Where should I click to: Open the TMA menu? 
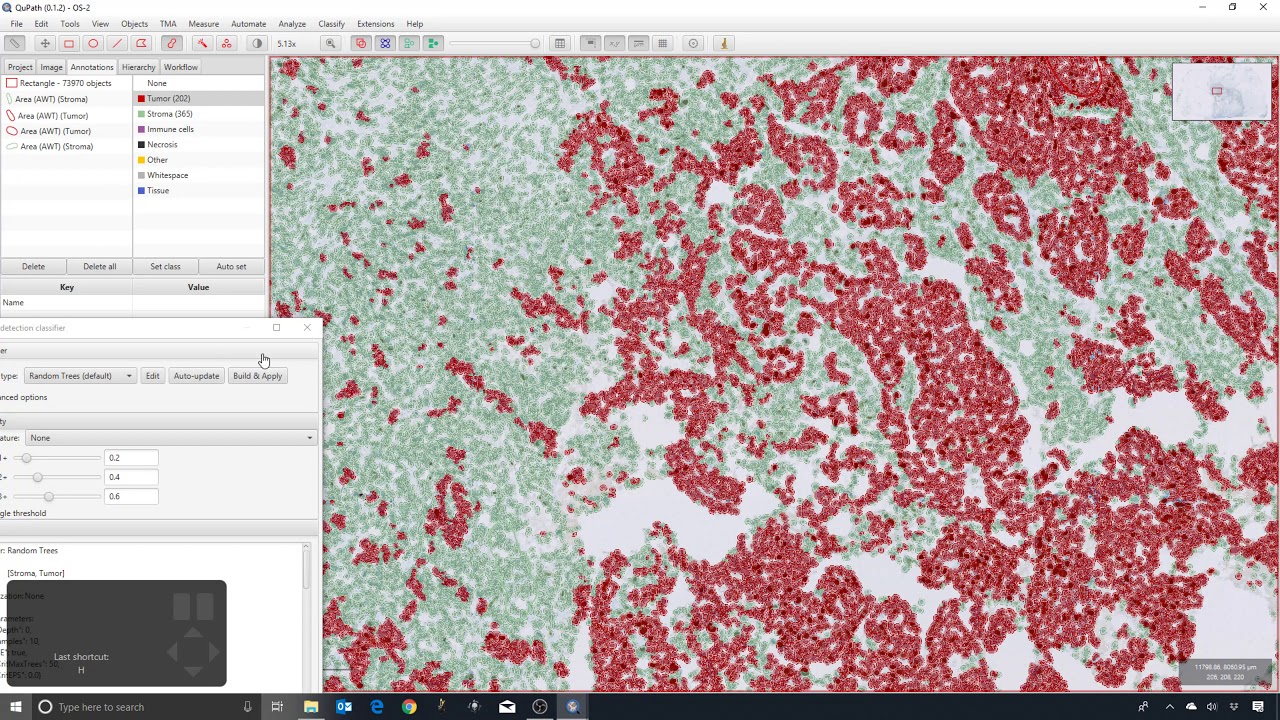168,23
